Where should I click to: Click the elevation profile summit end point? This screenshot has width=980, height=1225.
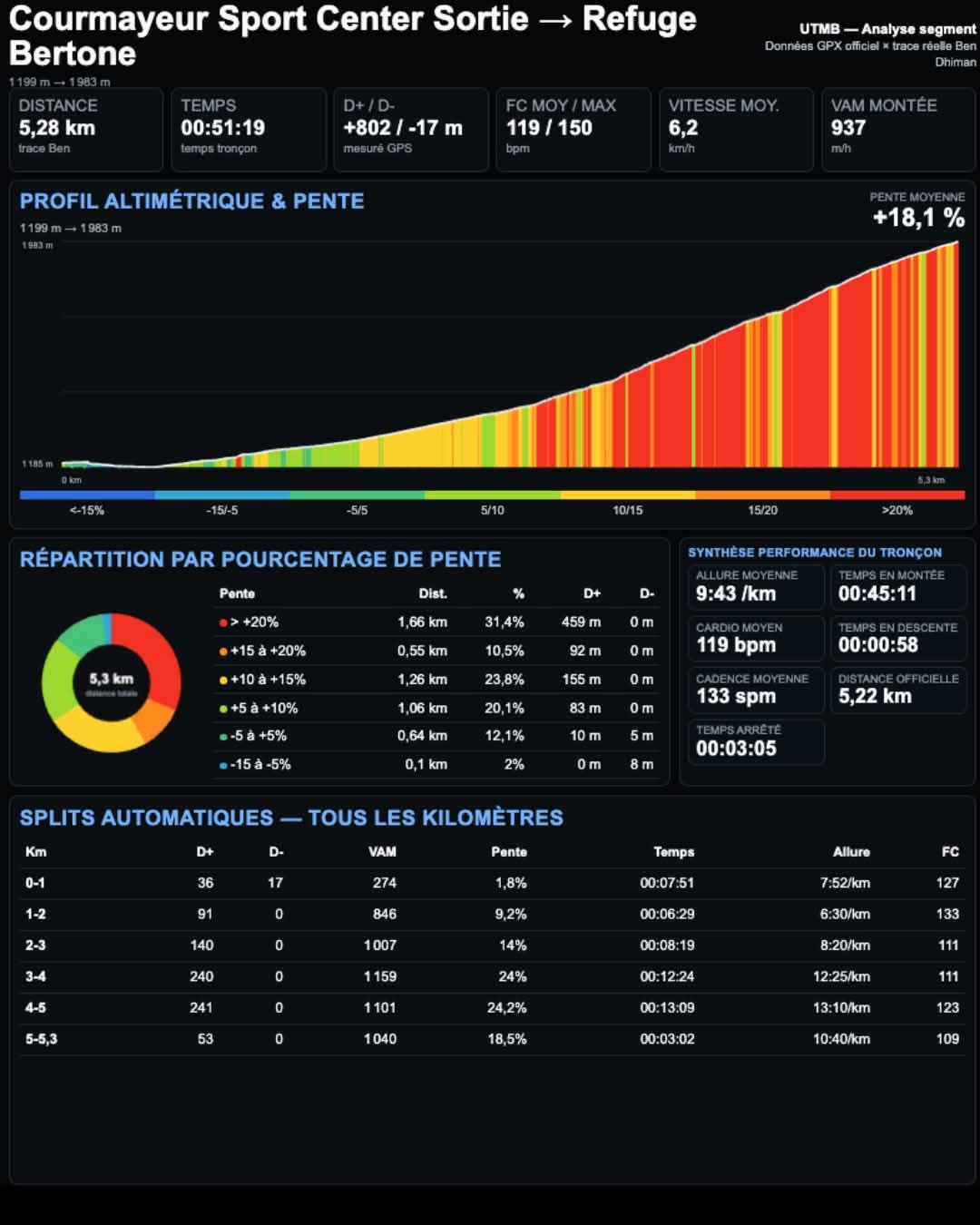pyautogui.click(x=957, y=242)
